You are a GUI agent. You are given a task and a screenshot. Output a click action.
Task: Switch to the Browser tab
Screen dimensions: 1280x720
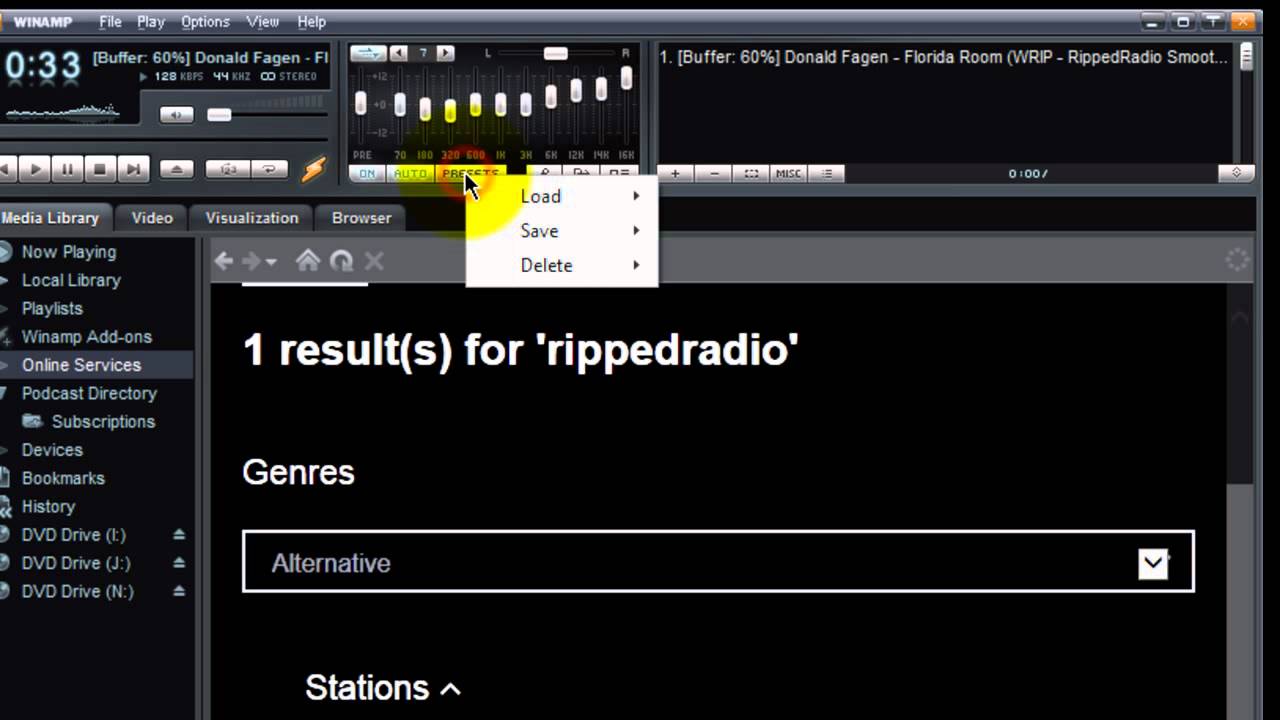tap(362, 218)
